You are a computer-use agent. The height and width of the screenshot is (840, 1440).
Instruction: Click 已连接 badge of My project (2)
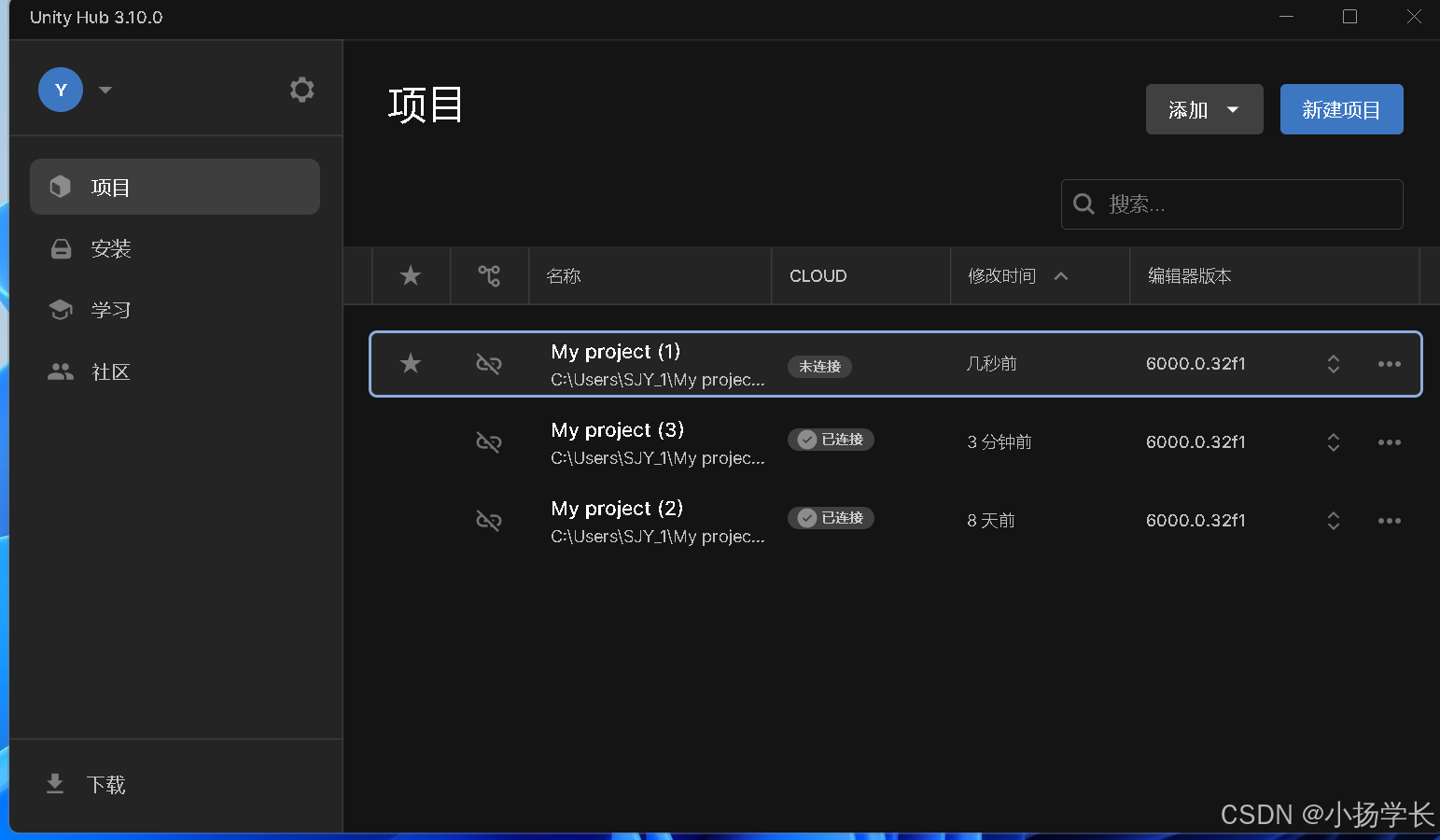pos(831,518)
